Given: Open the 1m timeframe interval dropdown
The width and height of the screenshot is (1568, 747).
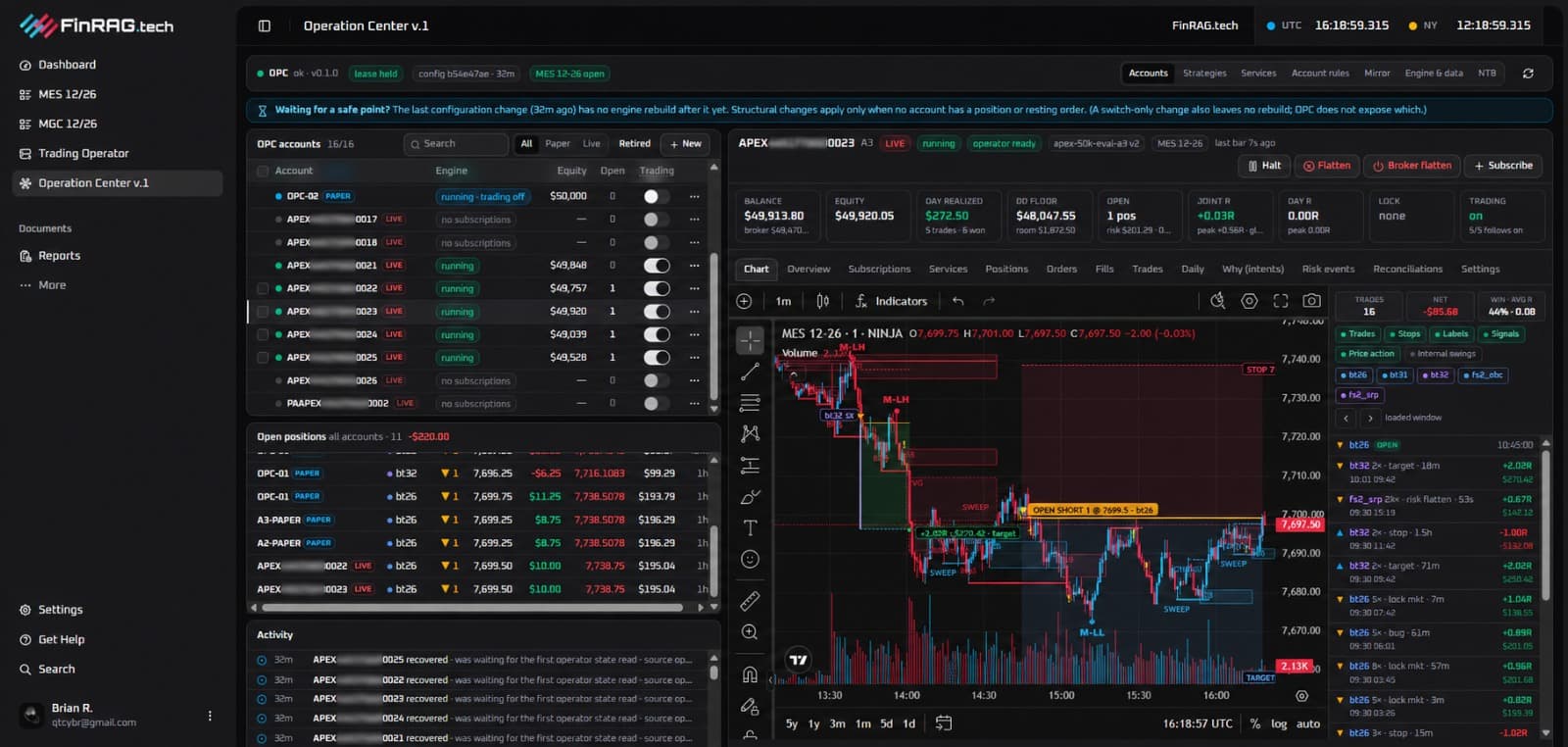Looking at the screenshot, I should [783, 302].
